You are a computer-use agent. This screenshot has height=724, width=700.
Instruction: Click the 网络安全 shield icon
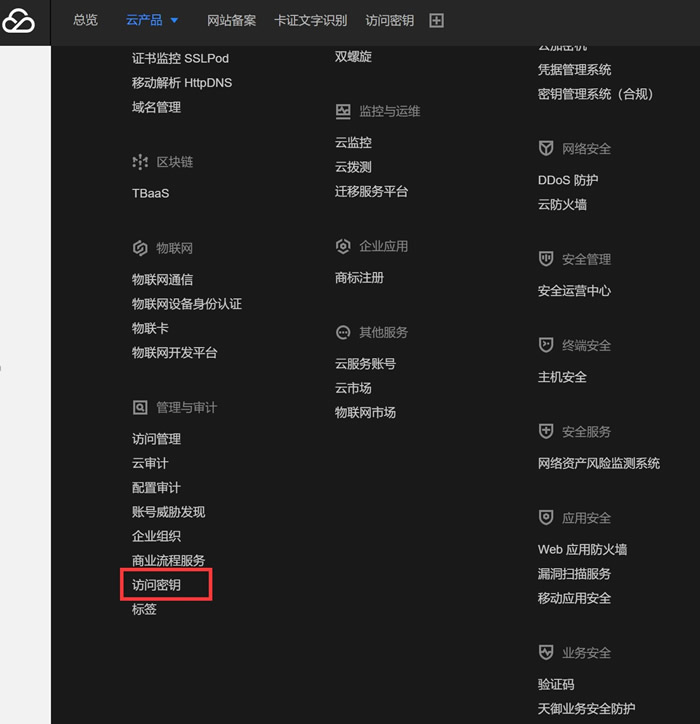coord(546,149)
